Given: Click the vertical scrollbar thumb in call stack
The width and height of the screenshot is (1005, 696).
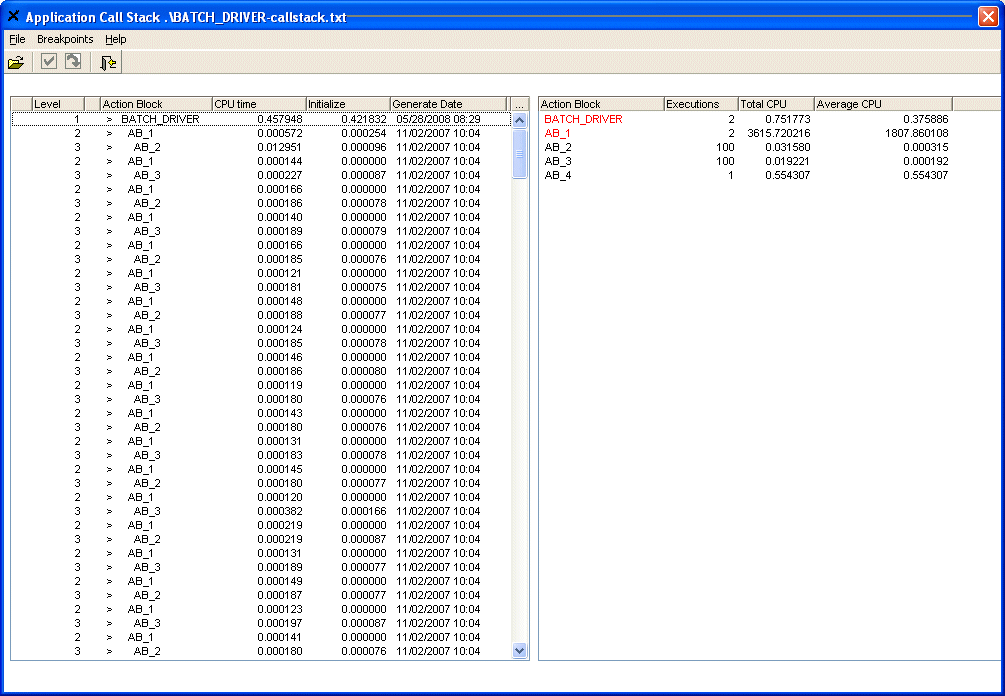Looking at the screenshot, I should pyautogui.click(x=519, y=153).
